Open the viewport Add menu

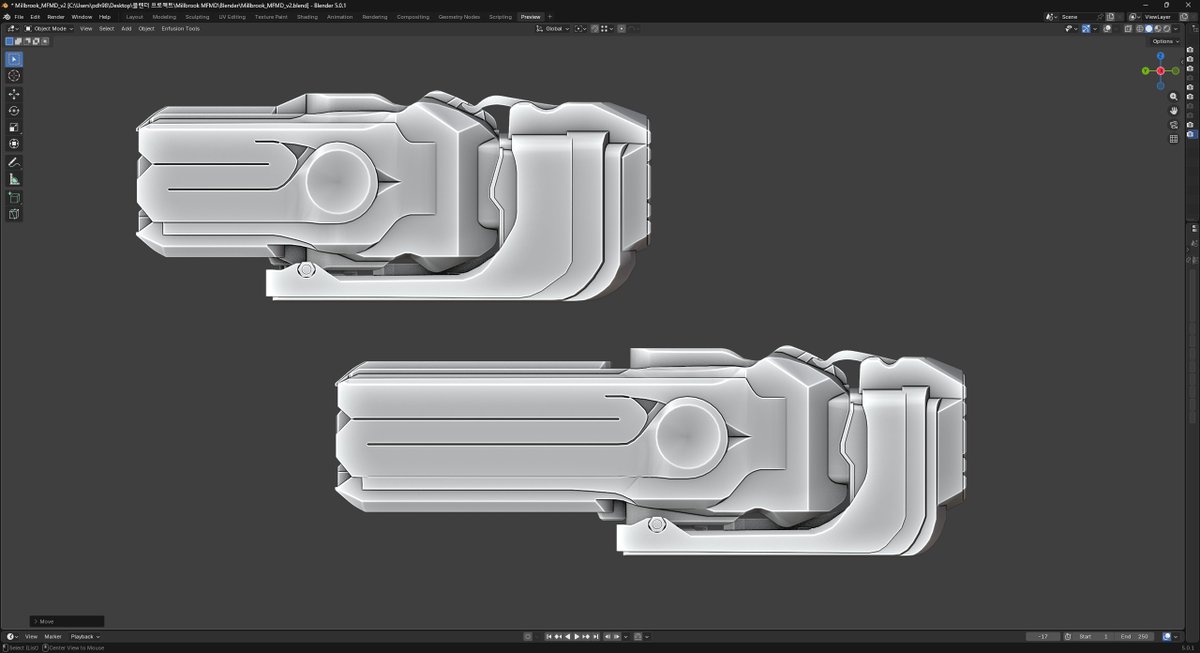point(126,29)
